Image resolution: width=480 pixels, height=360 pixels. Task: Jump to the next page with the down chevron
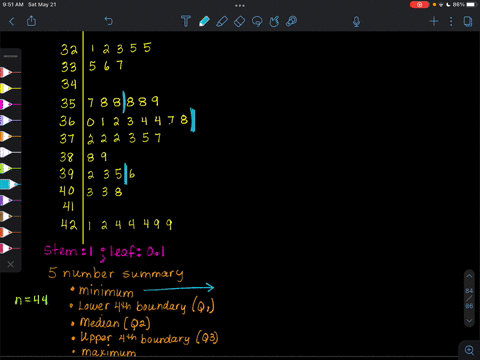(469, 321)
